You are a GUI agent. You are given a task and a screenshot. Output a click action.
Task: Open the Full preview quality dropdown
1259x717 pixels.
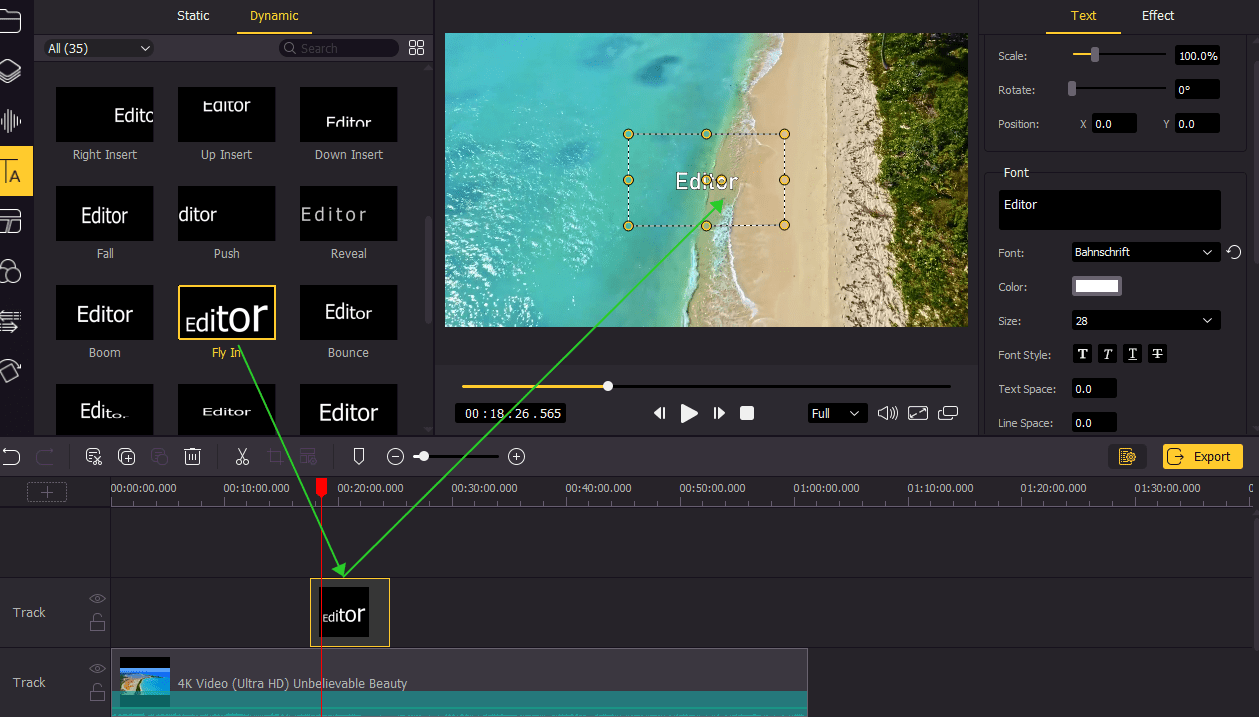(837, 413)
